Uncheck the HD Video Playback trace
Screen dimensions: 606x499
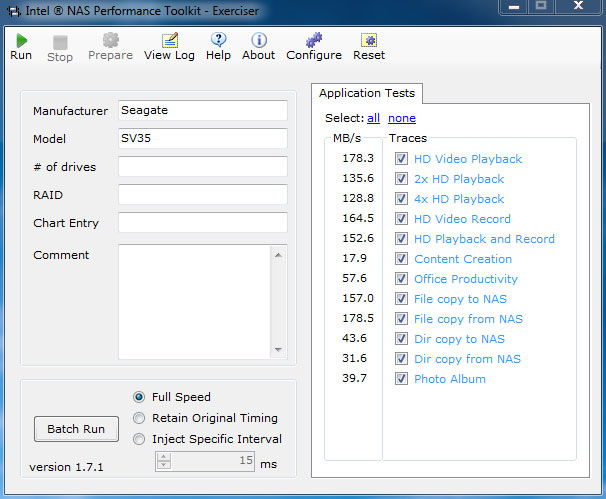401,159
